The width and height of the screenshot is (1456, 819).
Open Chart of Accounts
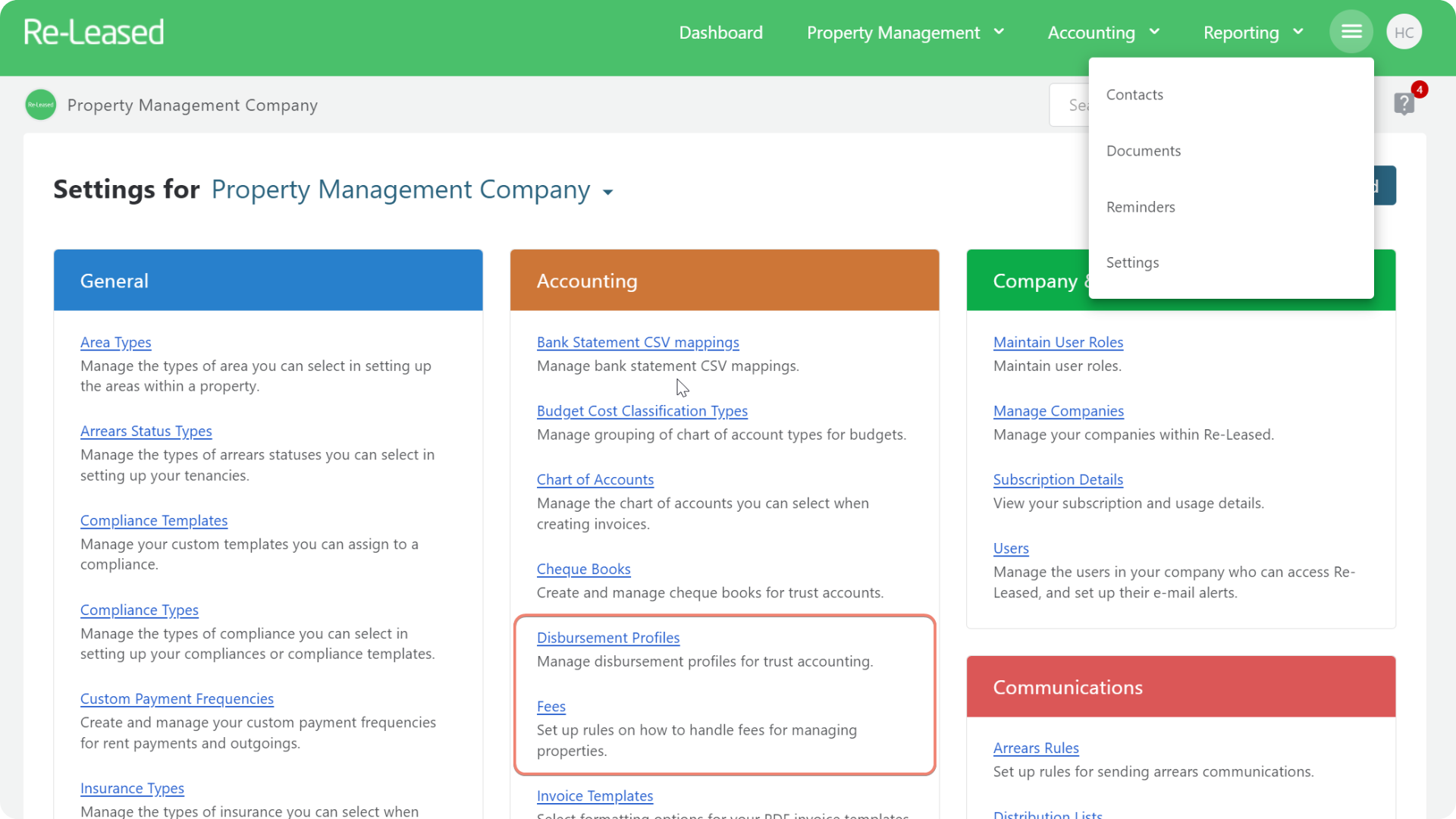tap(595, 479)
